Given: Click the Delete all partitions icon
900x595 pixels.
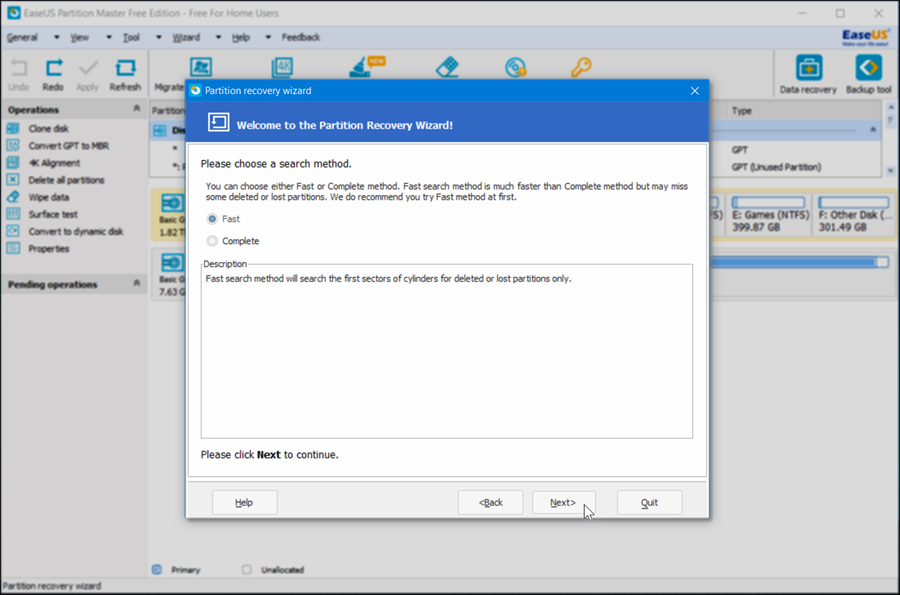Looking at the screenshot, I should [13, 180].
